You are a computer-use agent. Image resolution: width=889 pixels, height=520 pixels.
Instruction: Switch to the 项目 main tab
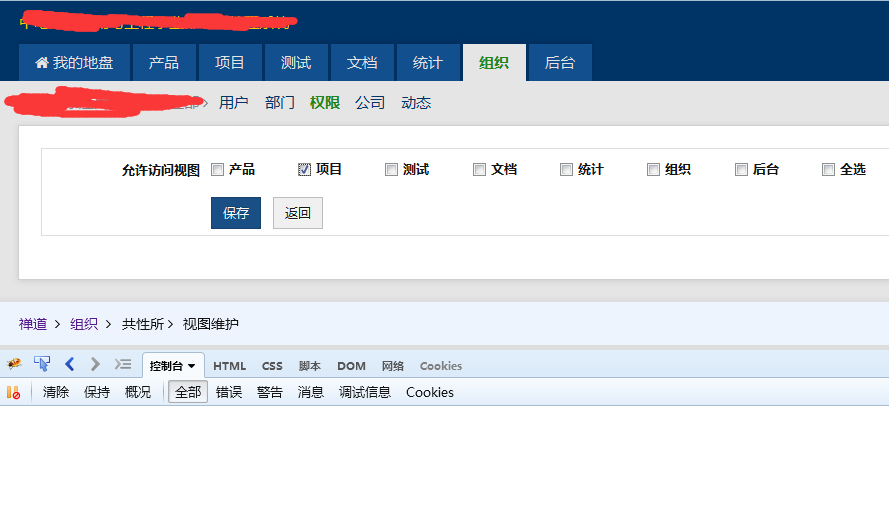(x=230, y=62)
